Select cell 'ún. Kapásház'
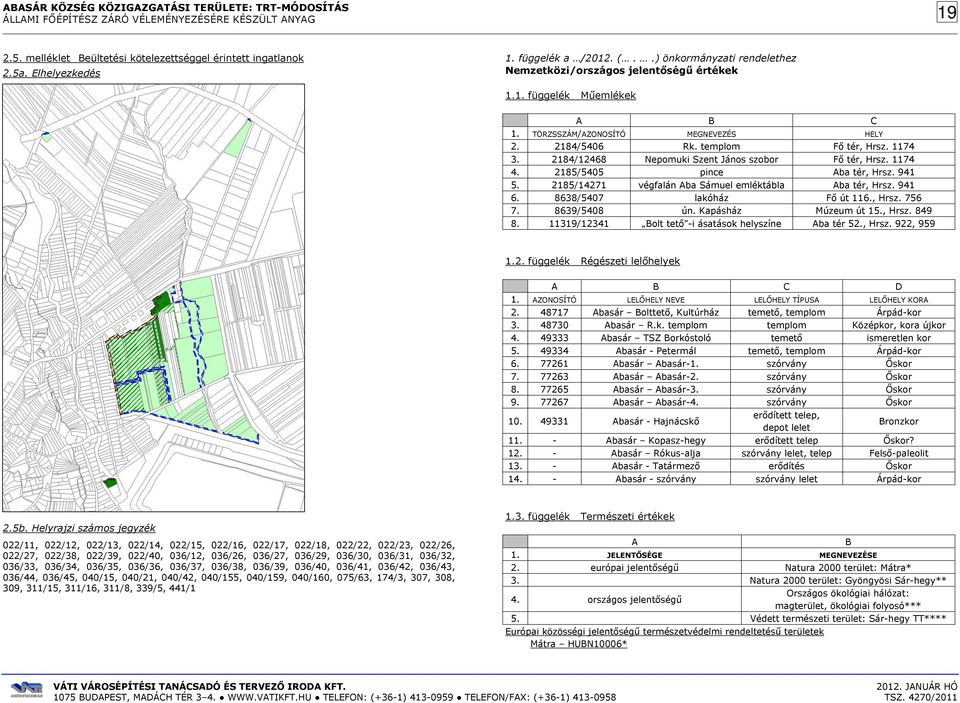This screenshot has width=960, height=703. pos(711,211)
